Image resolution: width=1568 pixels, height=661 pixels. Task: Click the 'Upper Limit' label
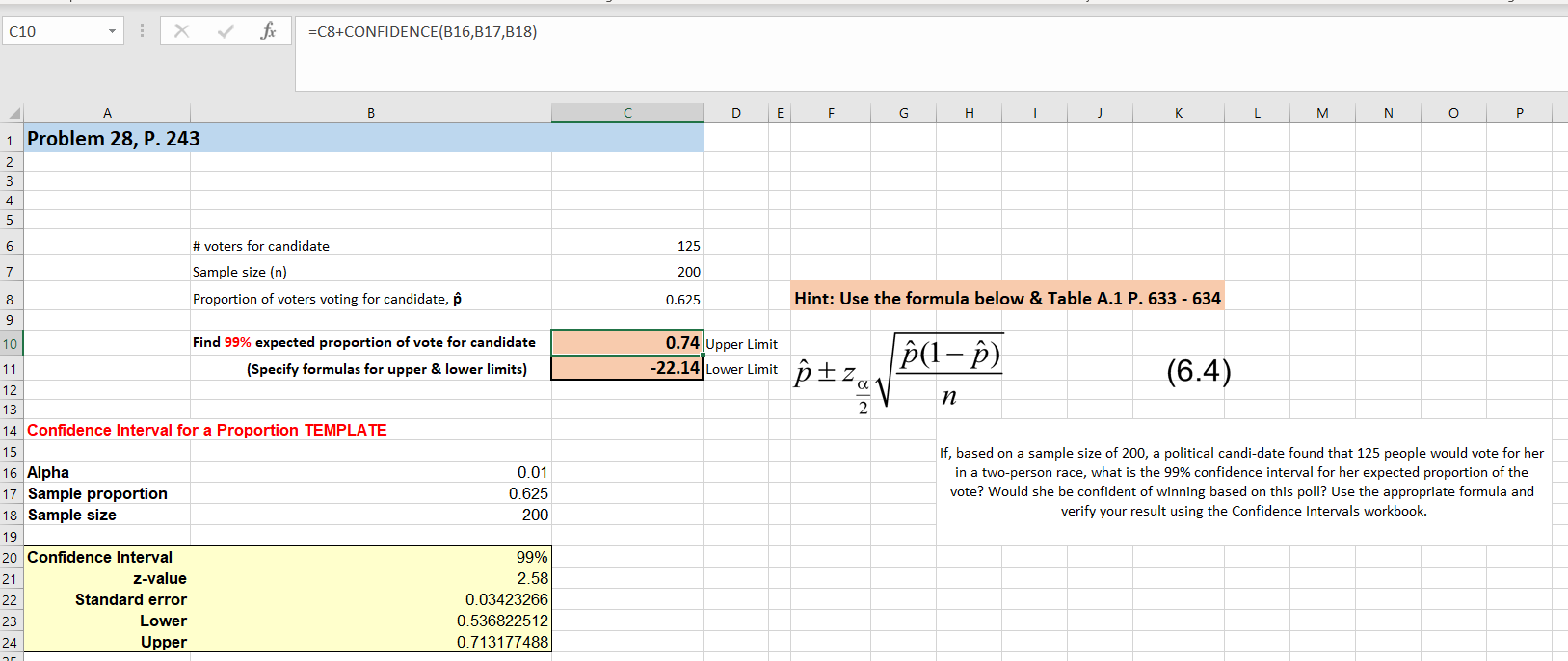coord(742,344)
